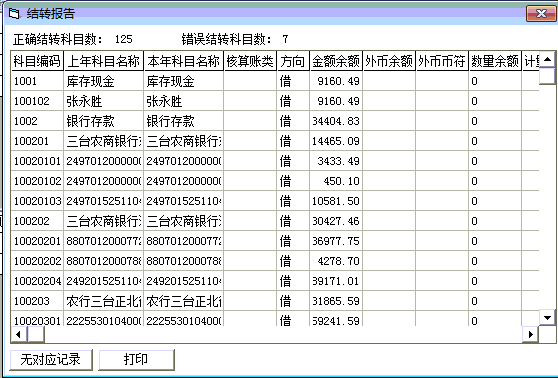Click 张永胜 in 本年科目名称 column

tap(184, 101)
